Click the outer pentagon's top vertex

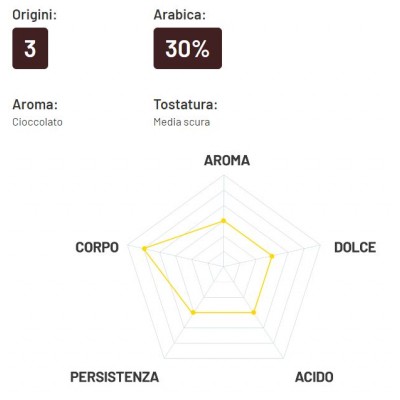224,176
